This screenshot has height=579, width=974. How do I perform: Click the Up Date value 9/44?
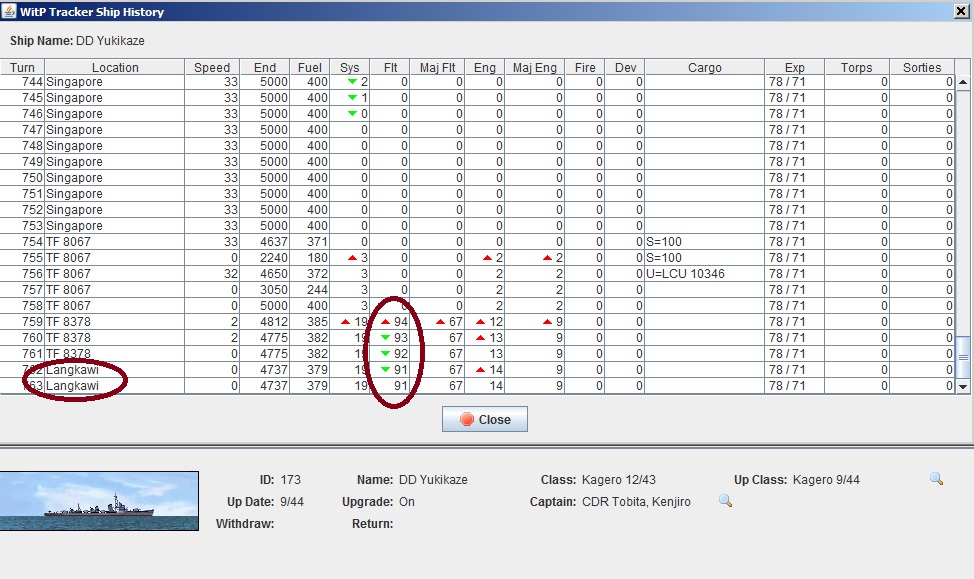(x=291, y=501)
